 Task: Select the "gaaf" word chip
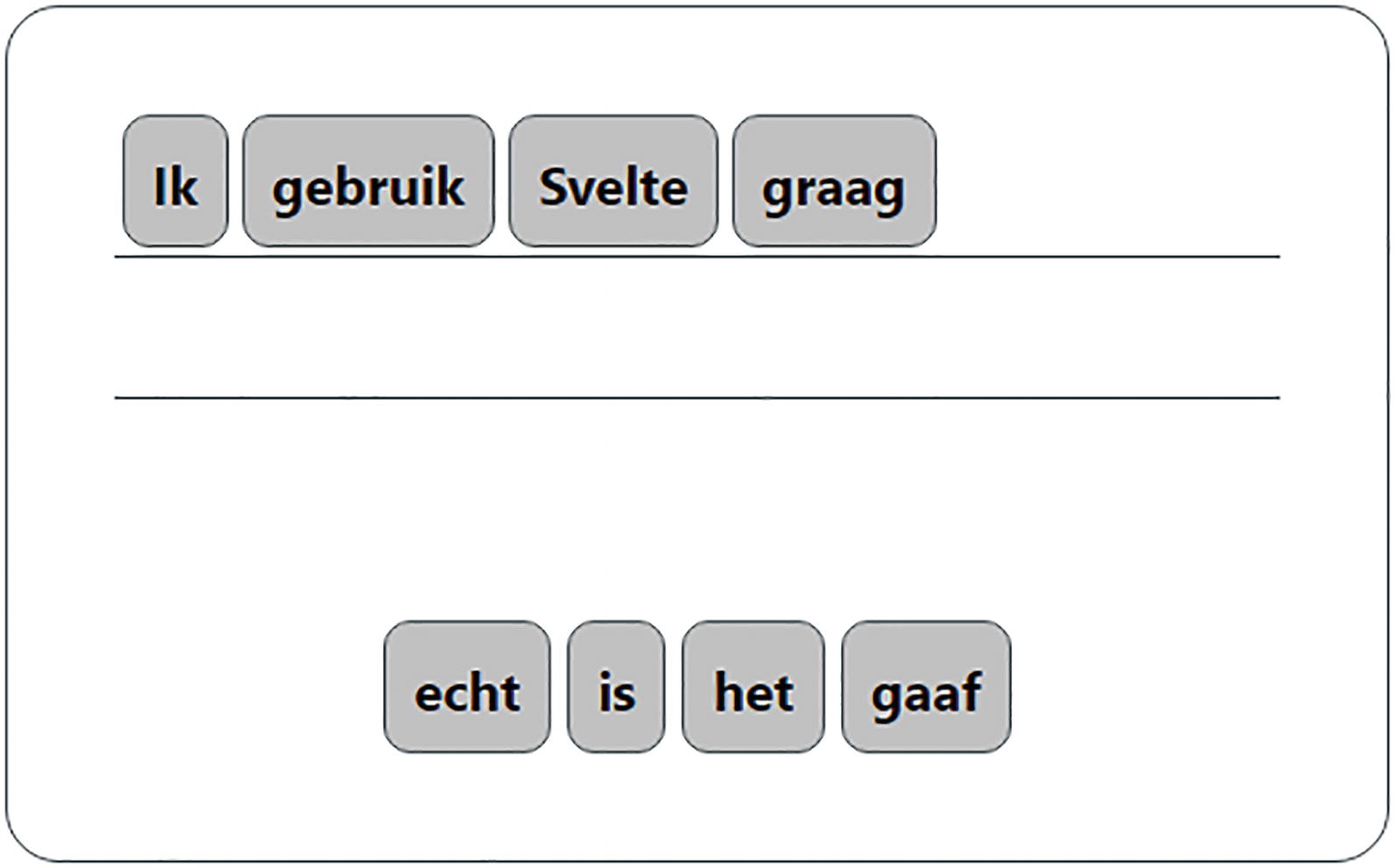click(x=926, y=688)
